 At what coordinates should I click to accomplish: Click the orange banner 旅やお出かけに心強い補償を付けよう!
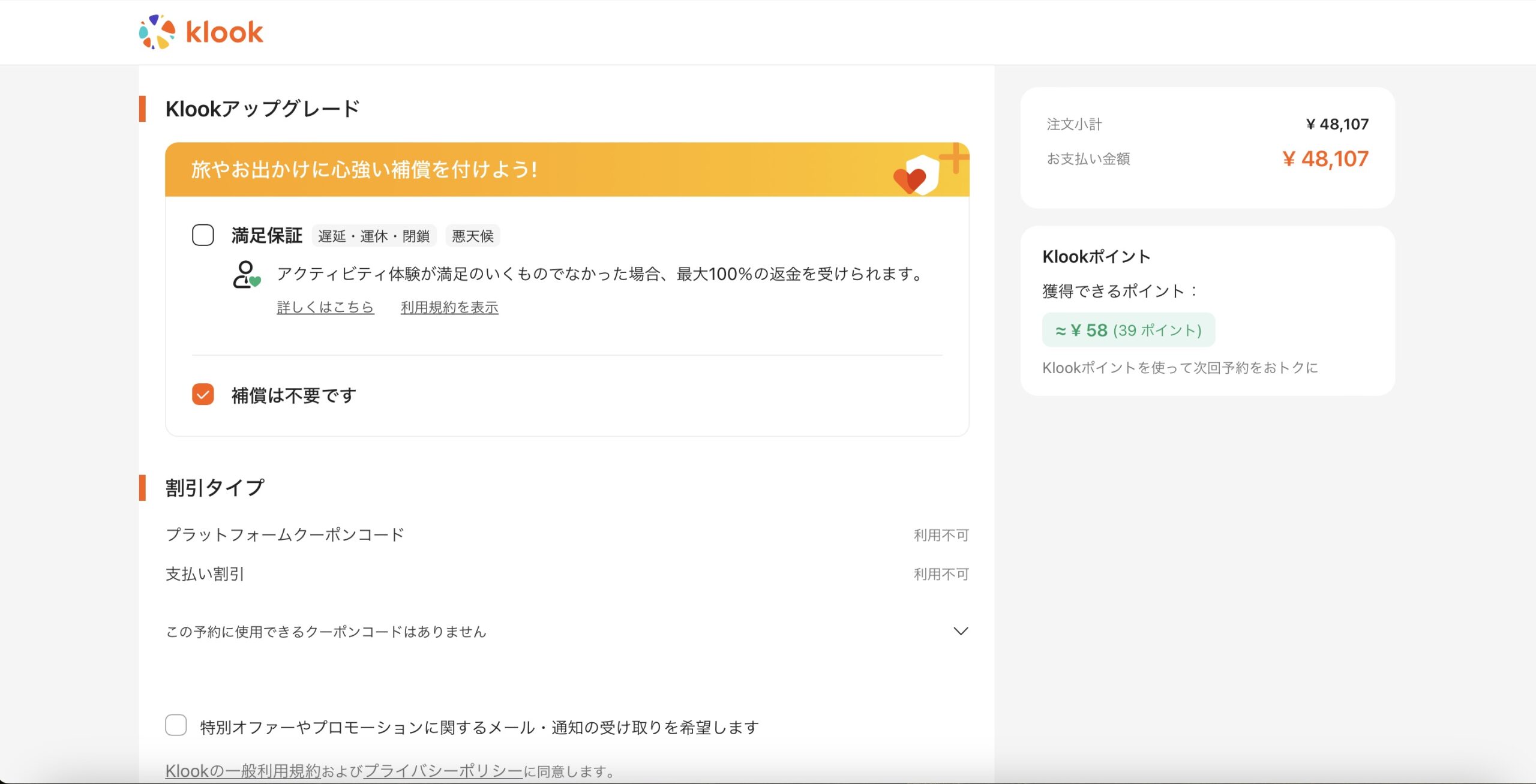567,169
